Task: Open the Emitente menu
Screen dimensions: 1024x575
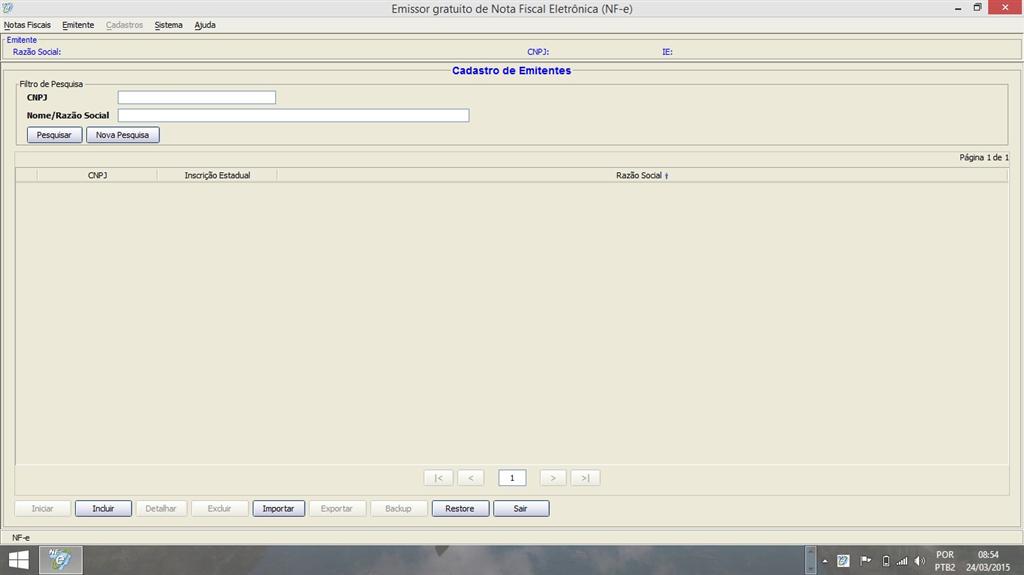Action: click(78, 25)
